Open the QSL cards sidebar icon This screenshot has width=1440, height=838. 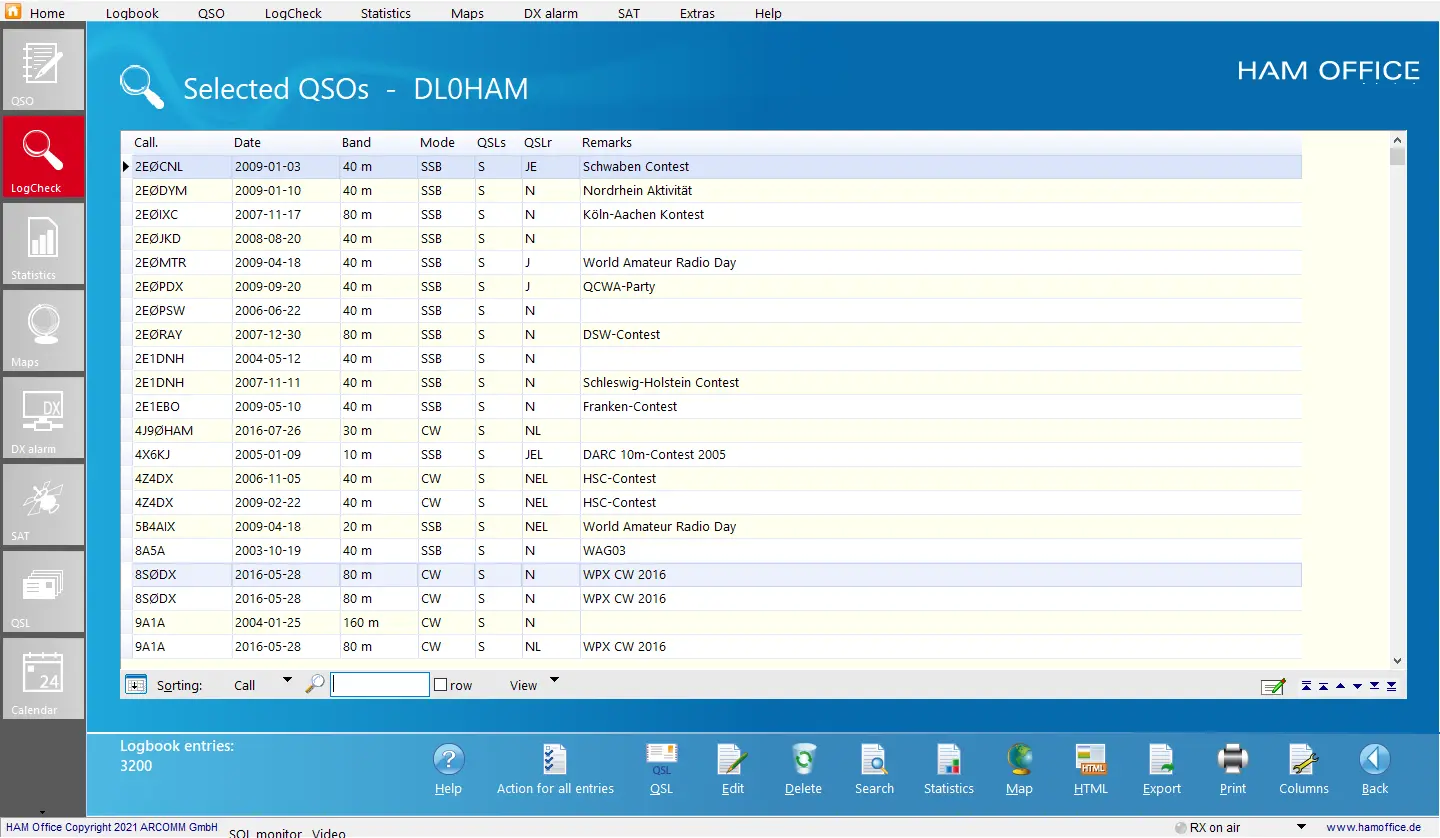point(43,591)
